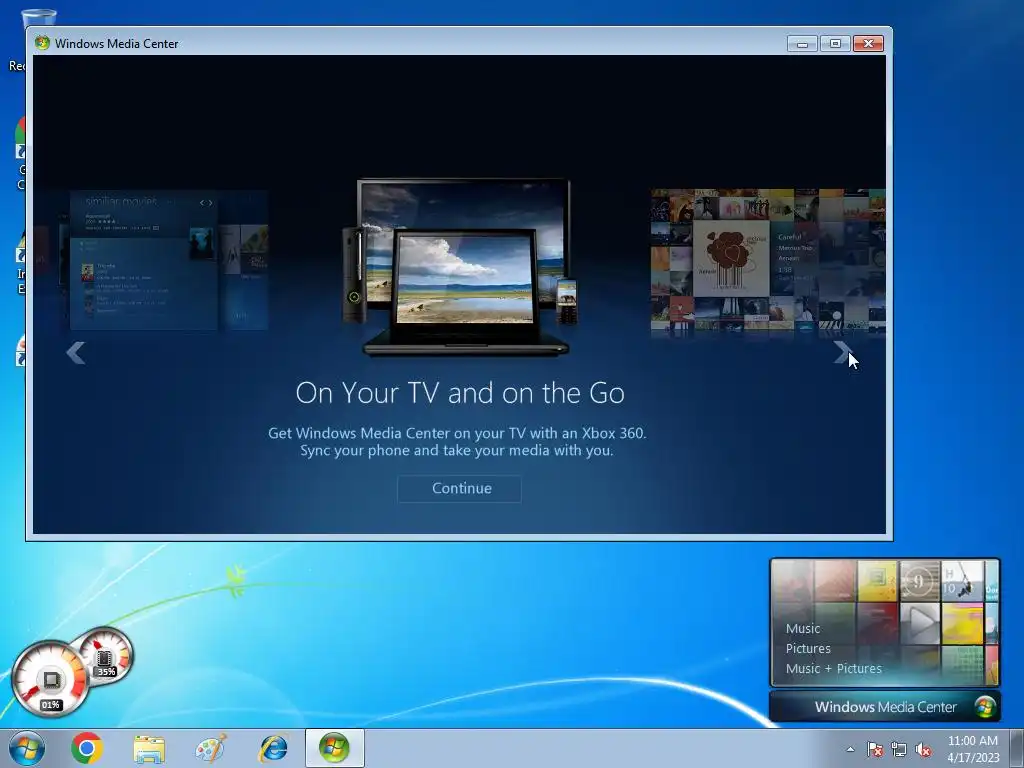The width and height of the screenshot is (1024, 768).
Task: Launch Google Chrome from the taskbar
Action: [x=87, y=748]
